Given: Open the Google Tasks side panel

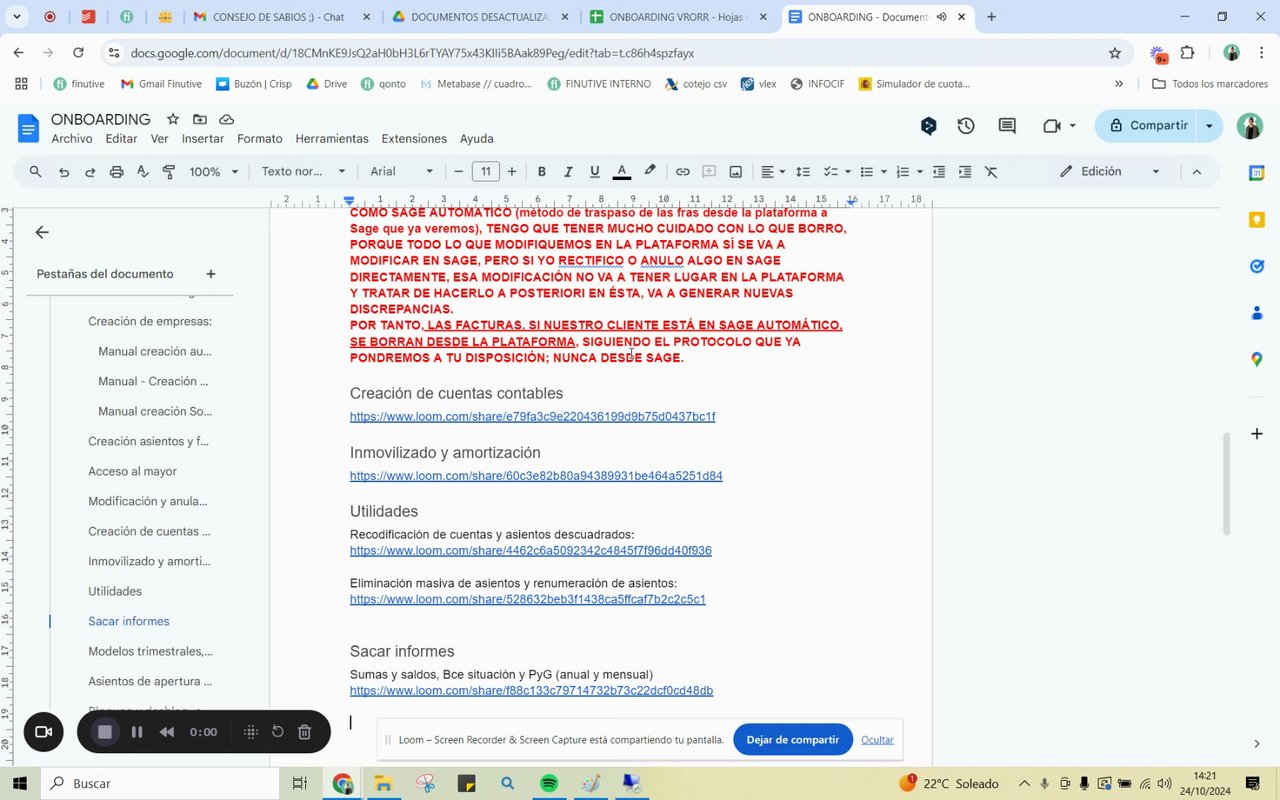Looking at the screenshot, I should click(x=1257, y=266).
